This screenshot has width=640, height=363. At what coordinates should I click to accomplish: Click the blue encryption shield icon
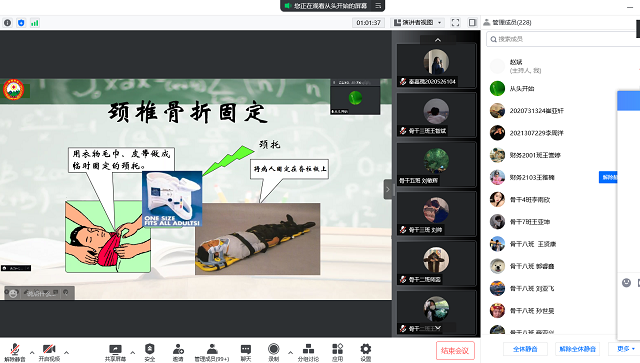pos(21,23)
